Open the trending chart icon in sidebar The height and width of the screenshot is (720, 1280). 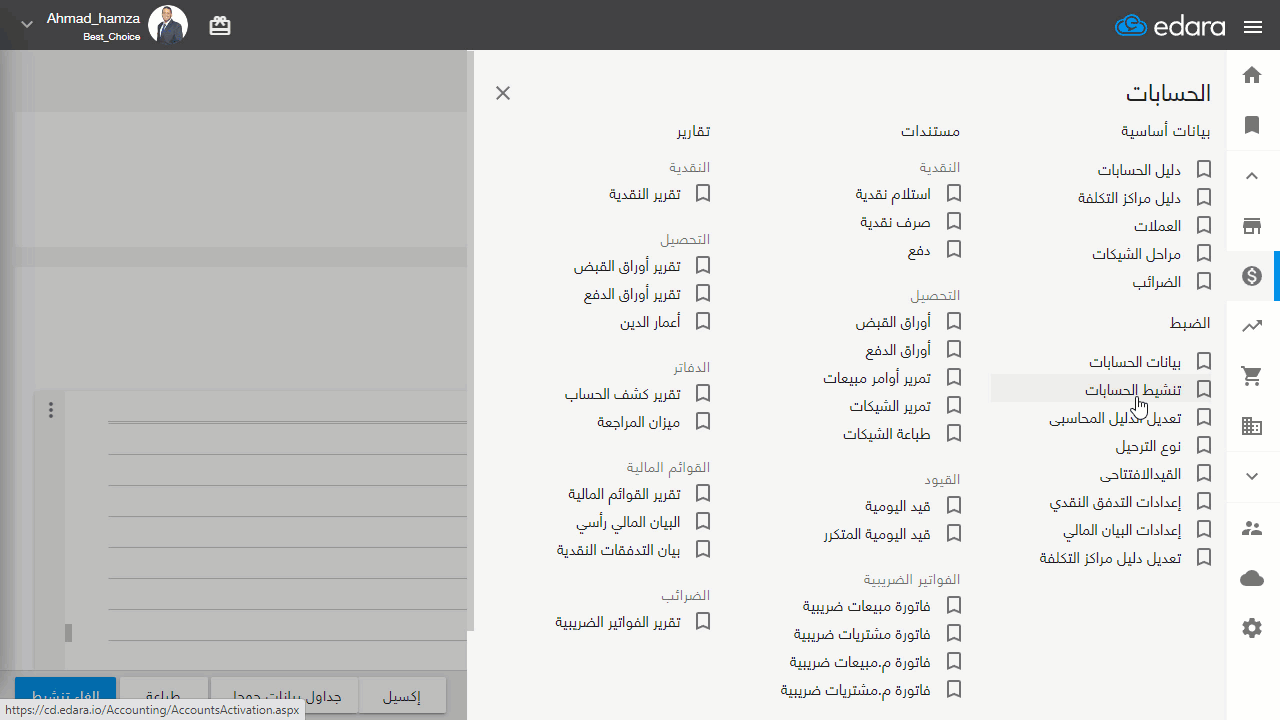(1252, 326)
